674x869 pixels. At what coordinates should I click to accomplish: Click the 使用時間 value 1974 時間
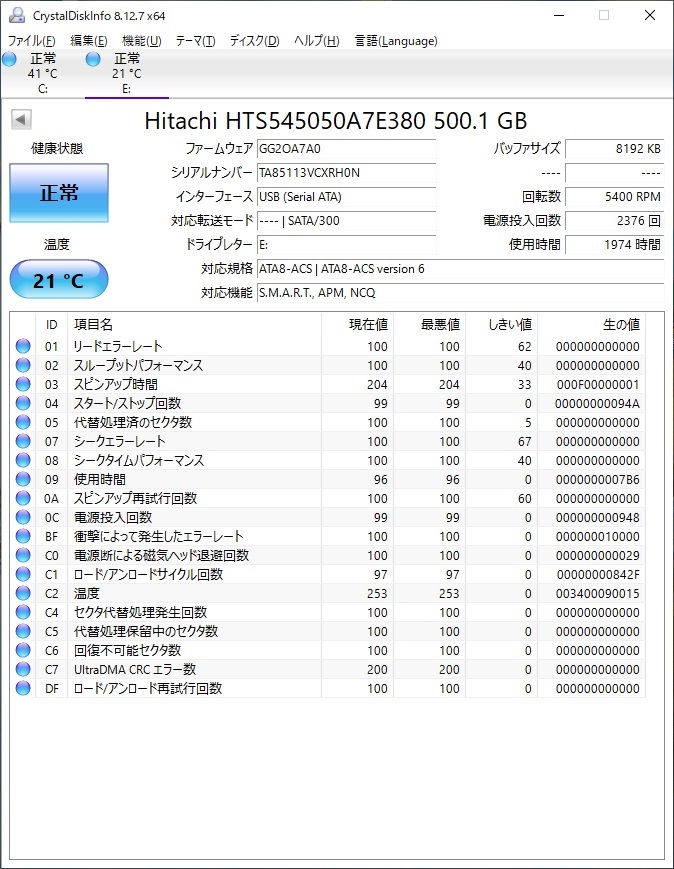[615, 244]
